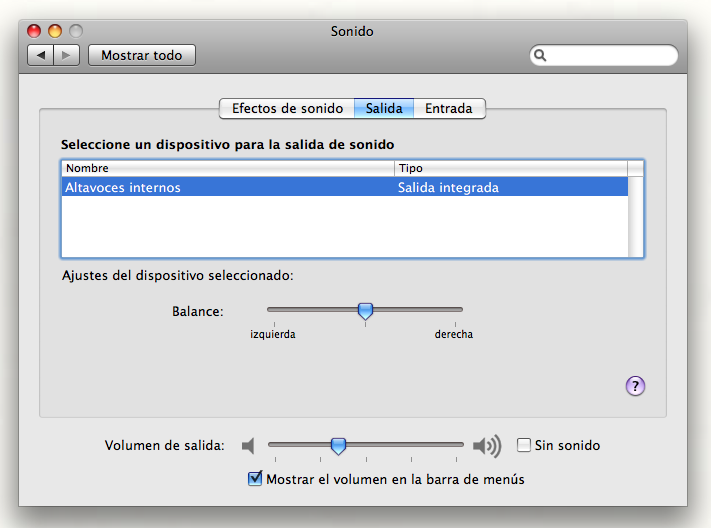Image resolution: width=711 pixels, height=528 pixels.
Task: Switch to Efectos de sonido tab
Action: (x=287, y=108)
